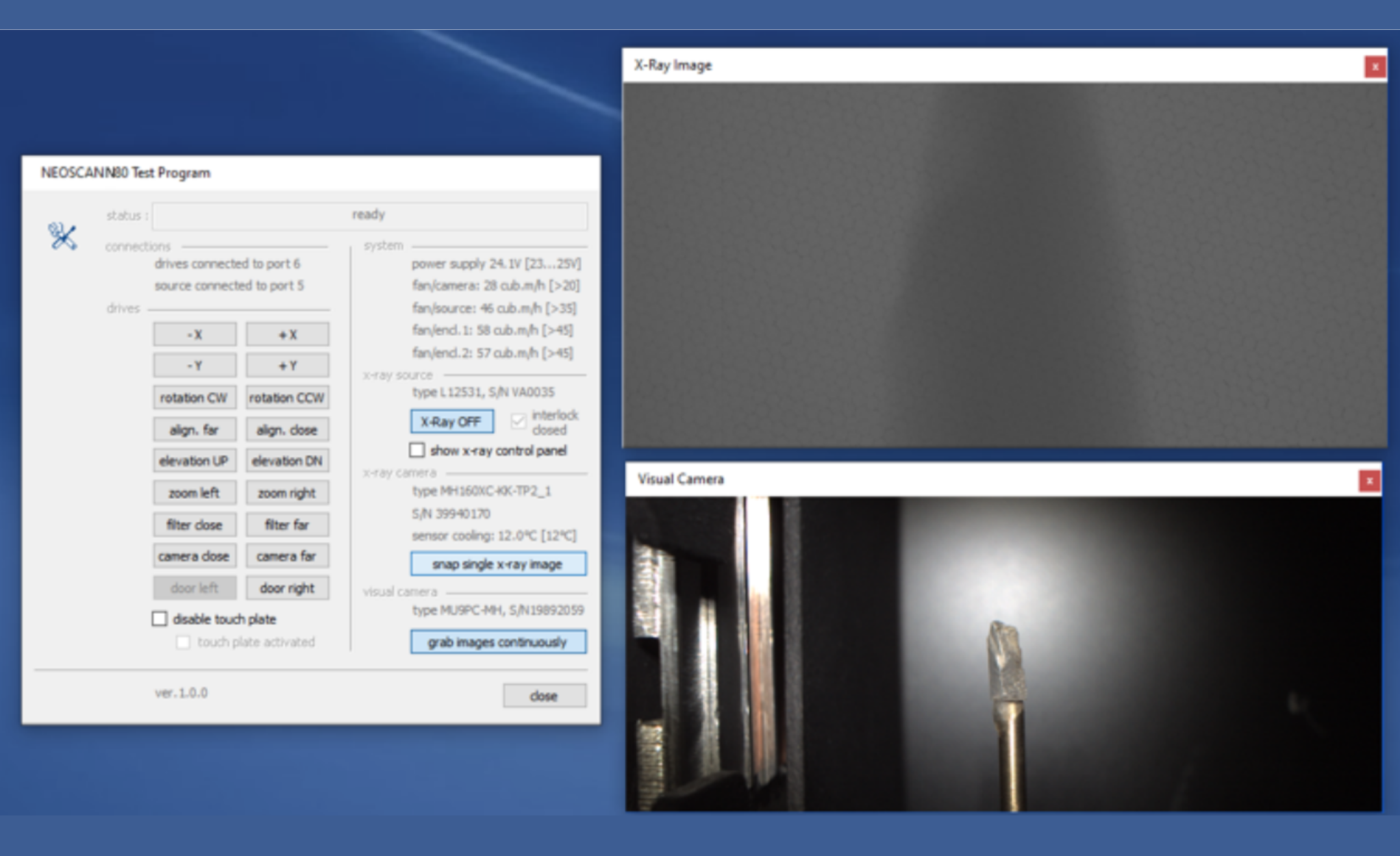Click the crossed tools icon in test program
Screen dimensions: 1400x856
point(62,236)
